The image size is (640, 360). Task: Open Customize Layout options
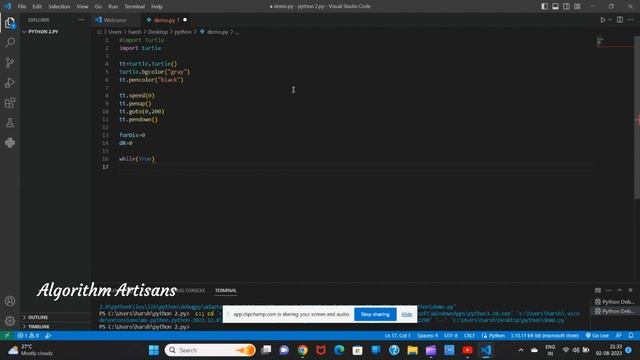[577, 6]
